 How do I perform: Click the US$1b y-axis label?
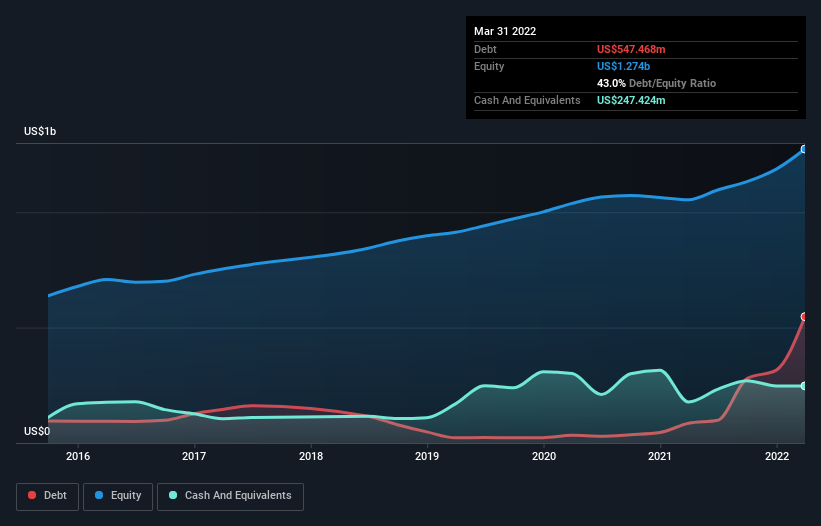coord(40,131)
